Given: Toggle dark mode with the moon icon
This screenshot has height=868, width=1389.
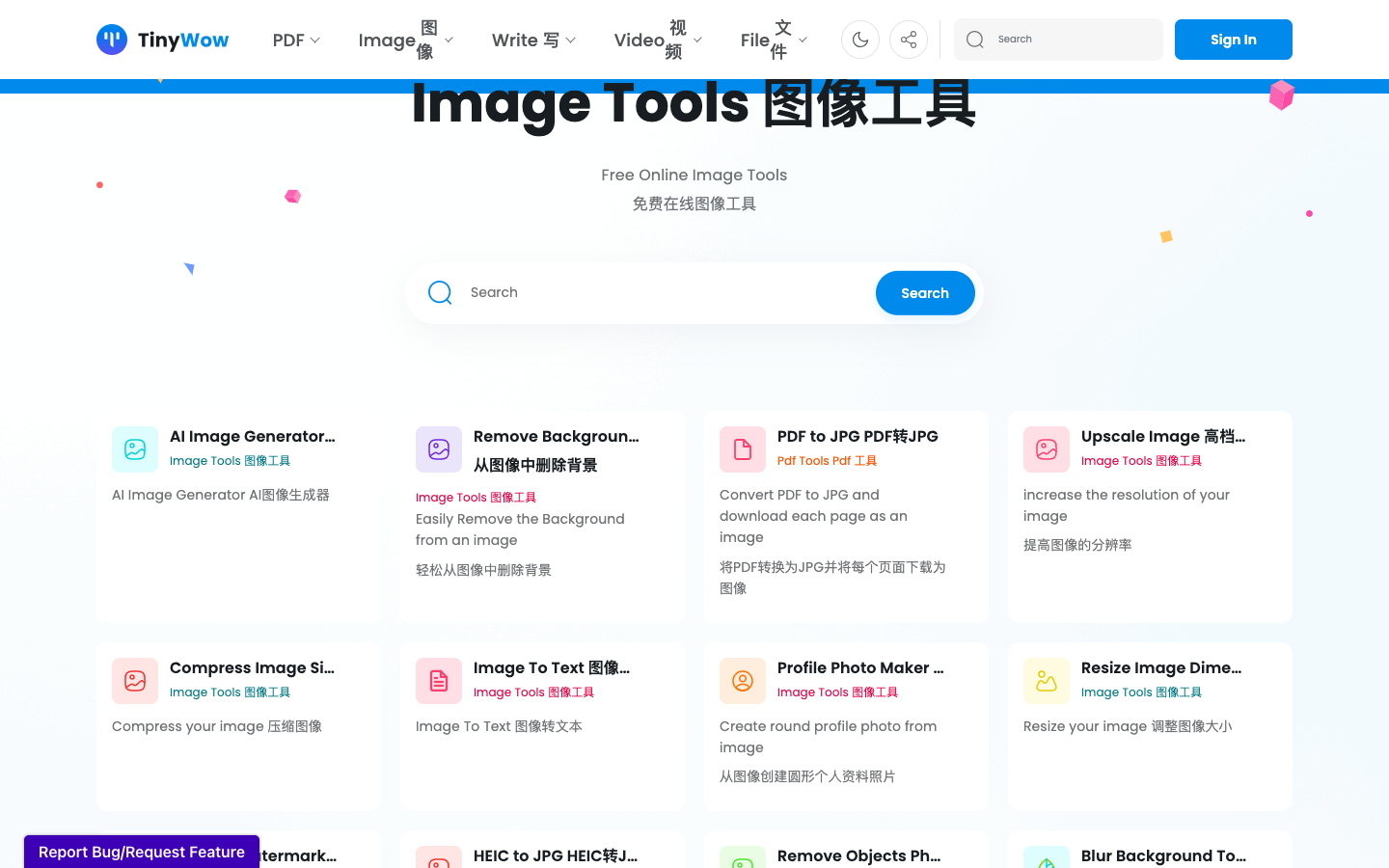Looking at the screenshot, I should [859, 40].
